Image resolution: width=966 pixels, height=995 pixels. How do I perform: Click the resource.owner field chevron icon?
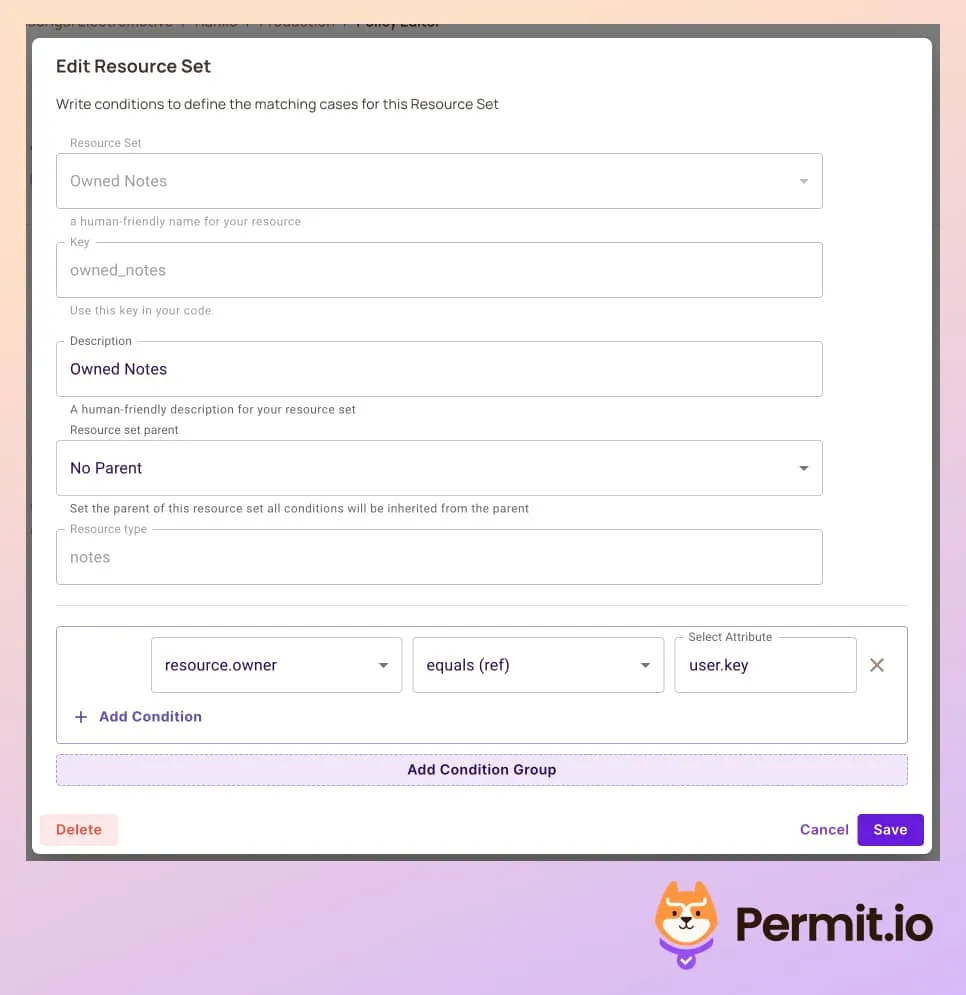click(383, 664)
